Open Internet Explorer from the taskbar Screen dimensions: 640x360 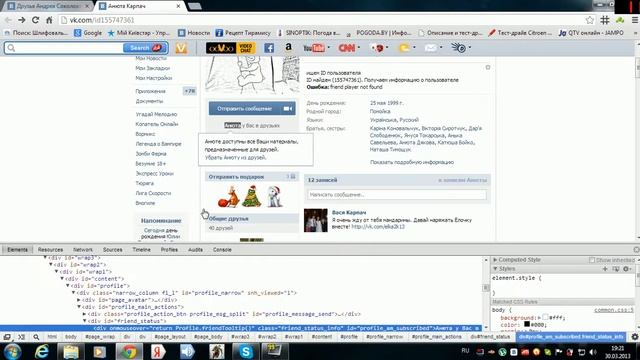point(42,351)
